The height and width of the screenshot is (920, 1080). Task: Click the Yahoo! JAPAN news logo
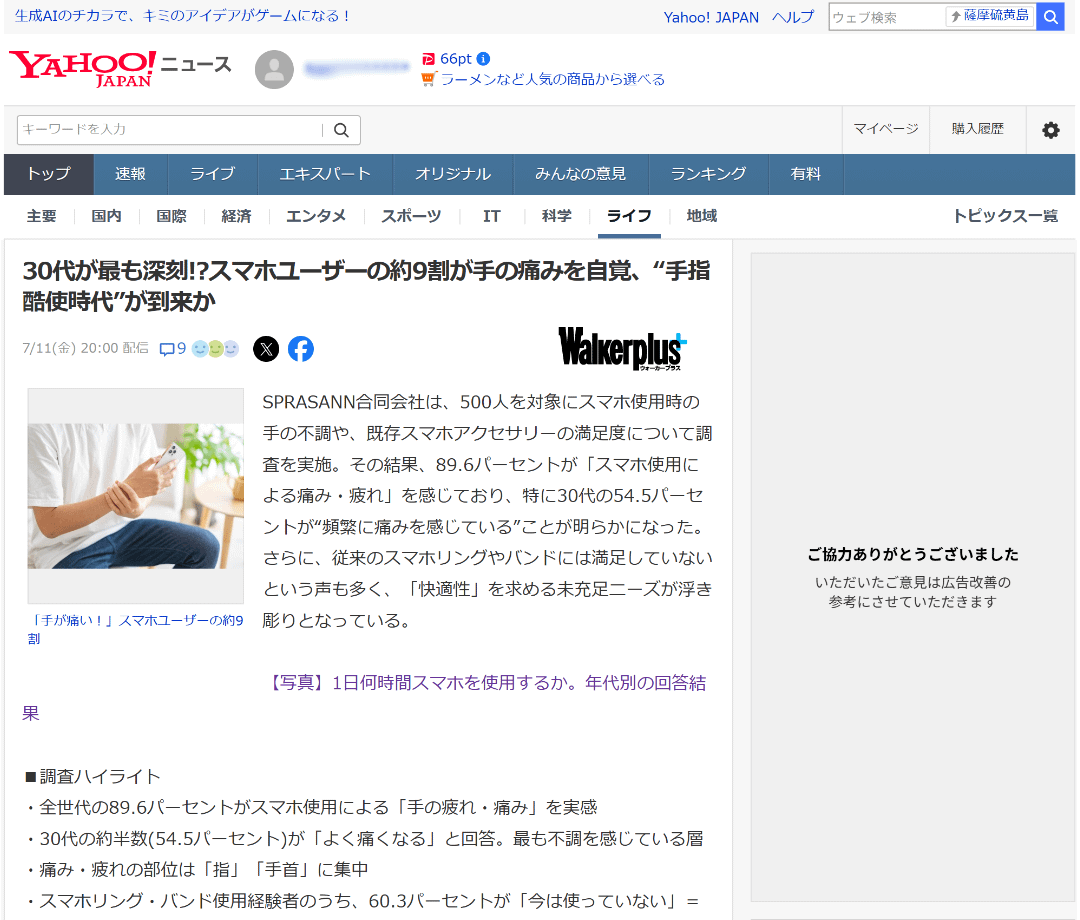click(82, 68)
